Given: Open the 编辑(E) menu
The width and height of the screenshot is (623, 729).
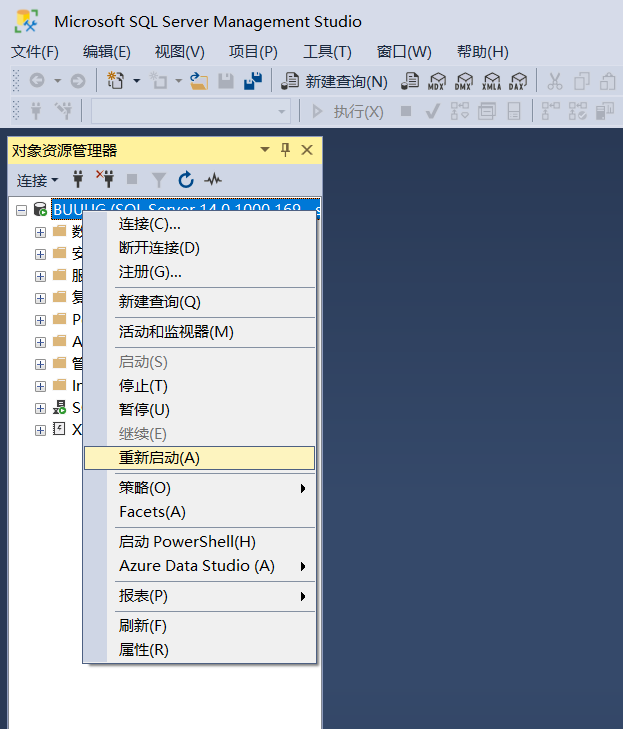Looking at the screenshot, I should [106, 52].
